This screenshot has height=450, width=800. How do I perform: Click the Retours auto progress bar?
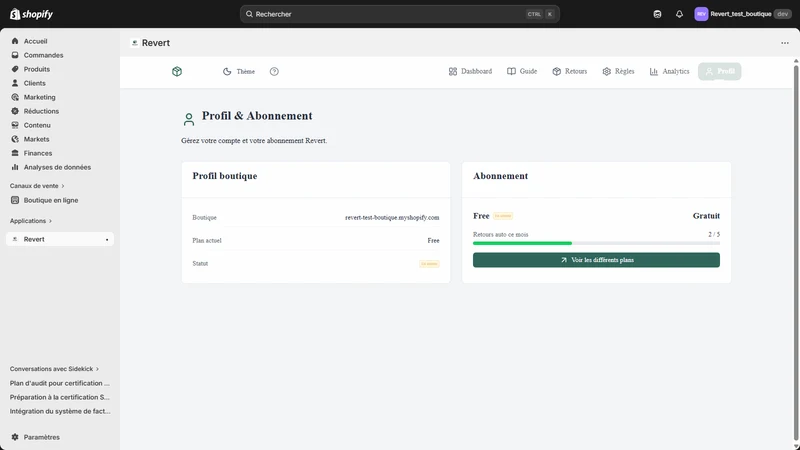click(596, 243)
